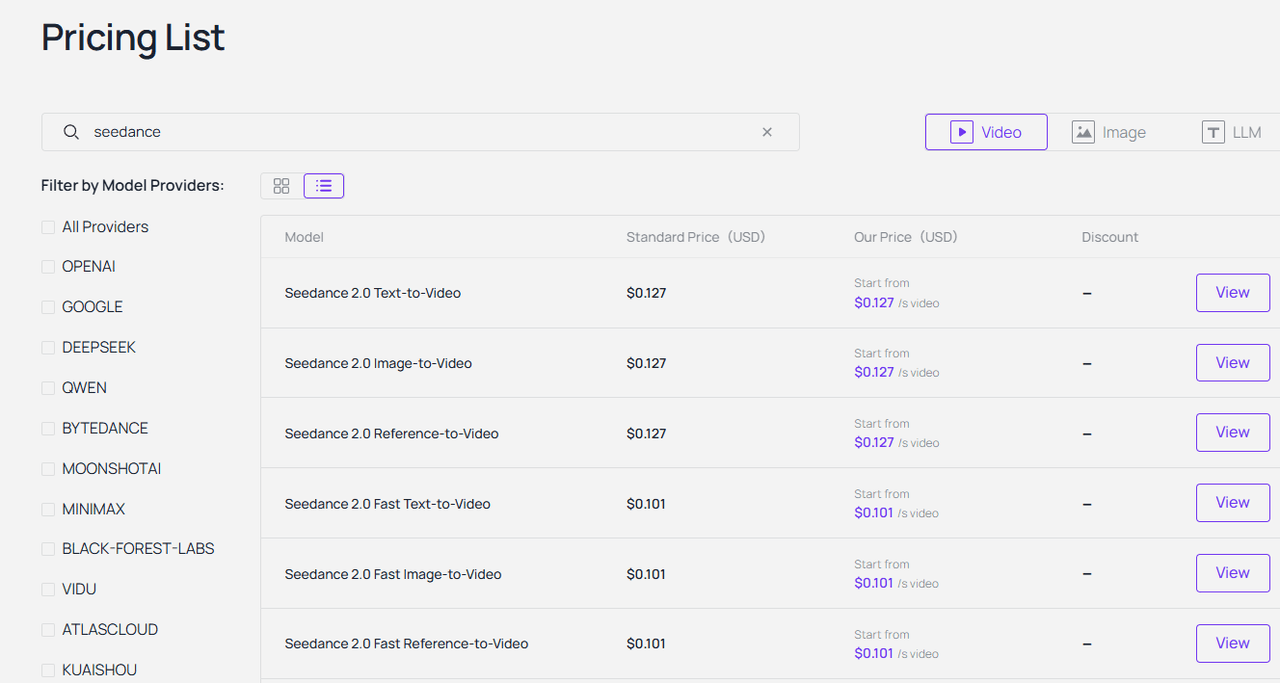Viewport: 1280px width, 683px height.
Task: Switch to list view layout
Action: (x=323, y=186)
